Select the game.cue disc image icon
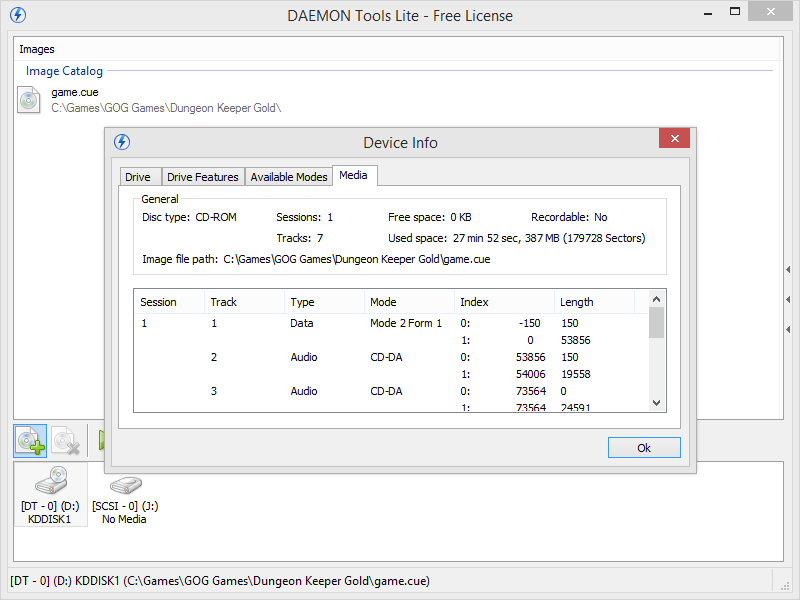 click(x=29, y=99)
